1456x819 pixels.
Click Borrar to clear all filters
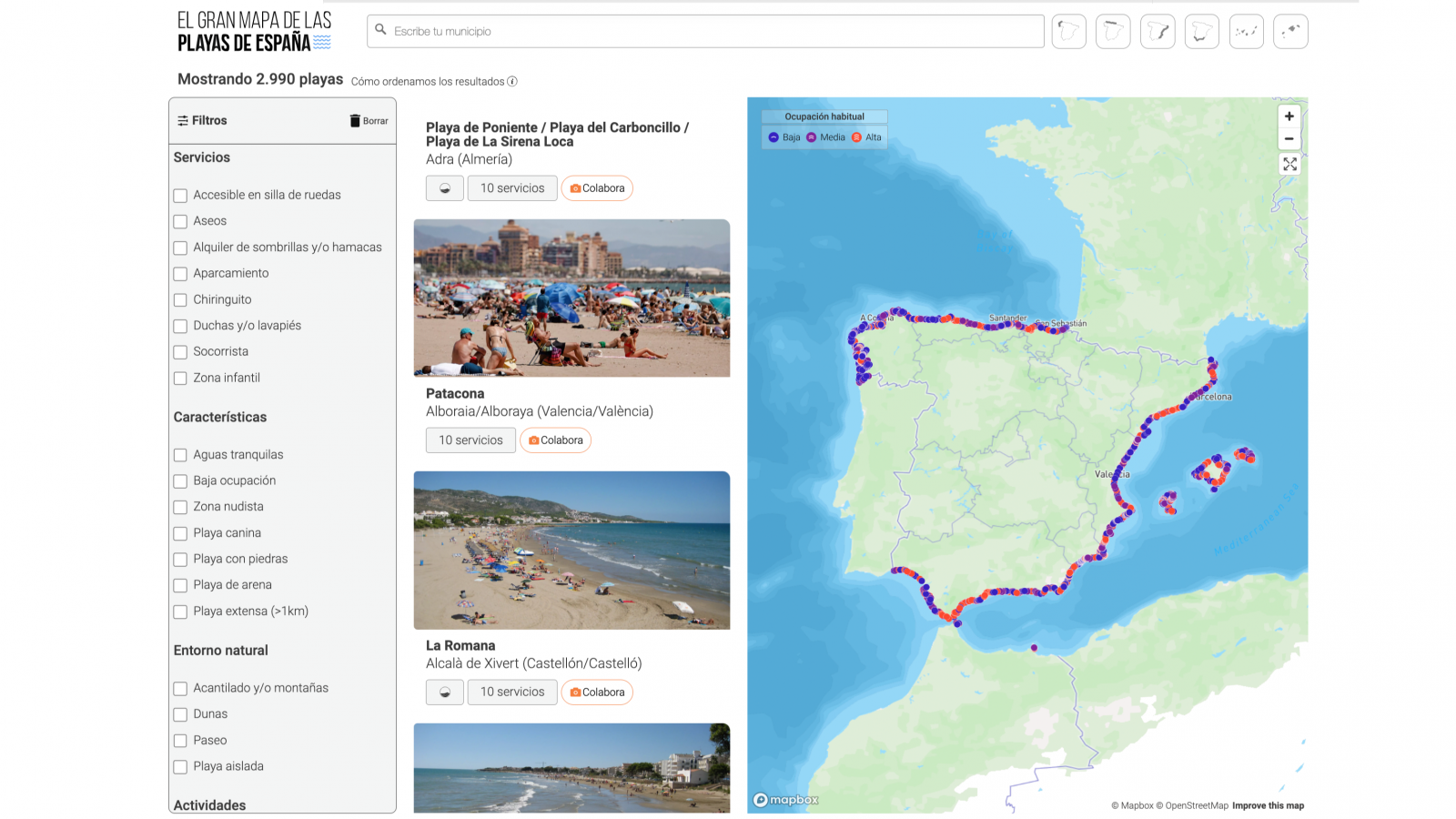coord(369,120)
